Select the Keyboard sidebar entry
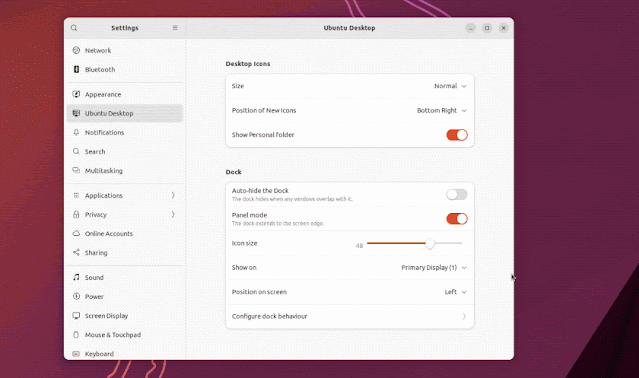Viewport: 639px width, 378px height. tap(125, 353)
